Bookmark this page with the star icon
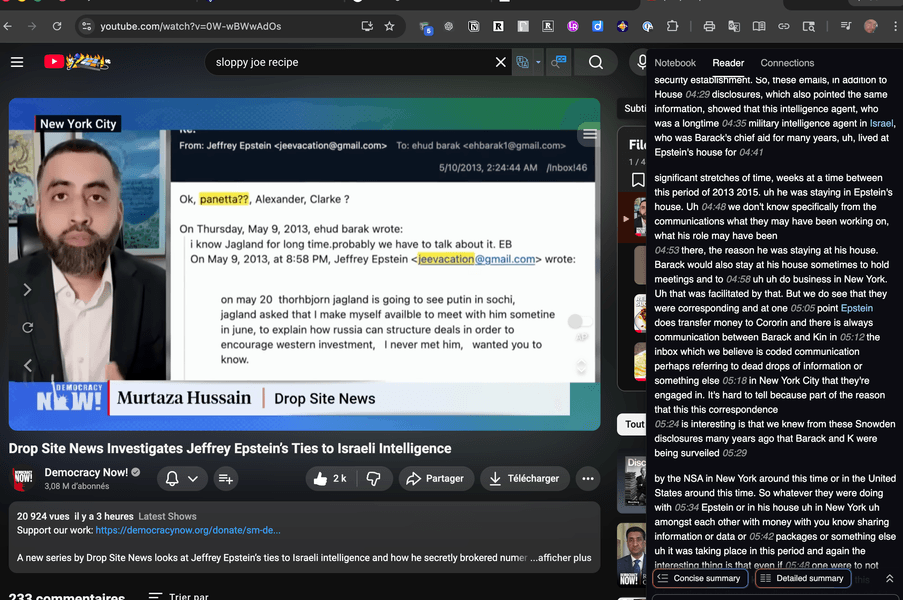Viewport: 903px width, 600px height. (389, 26)
